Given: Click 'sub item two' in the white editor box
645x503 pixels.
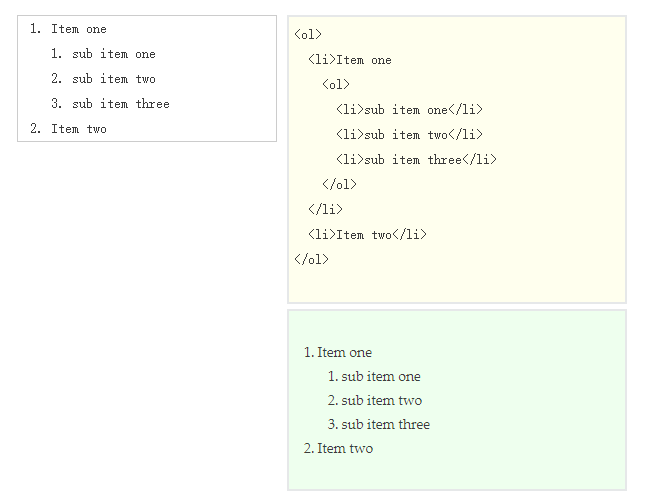Looking at the screenshot, I should (114, 79).
